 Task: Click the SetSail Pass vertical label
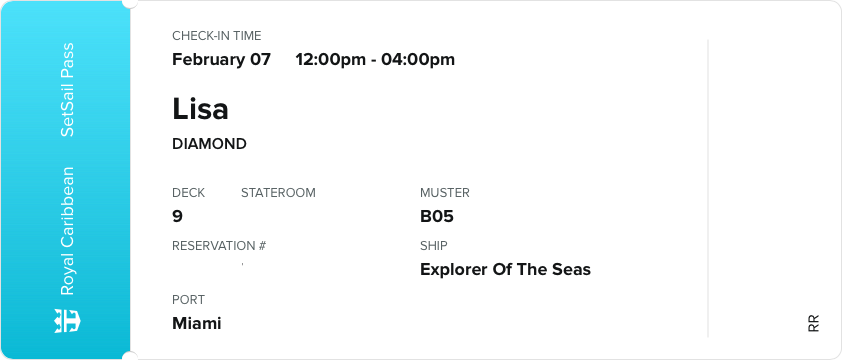tap(67, 90)
